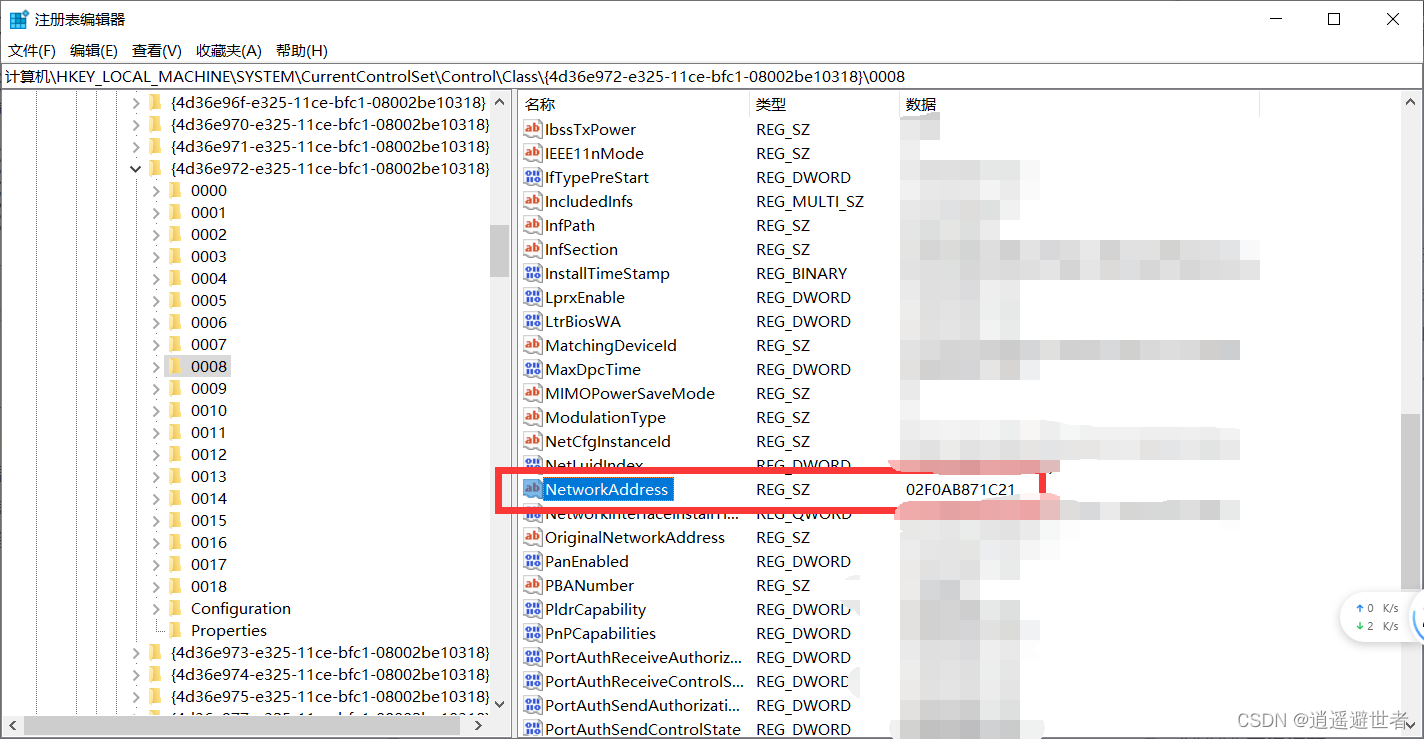Click the binary icon beside PnPCapabilities
Image resolution: width=1424 pixels, height=739 pixels.
pyautogui.click(x=533, y=633)
